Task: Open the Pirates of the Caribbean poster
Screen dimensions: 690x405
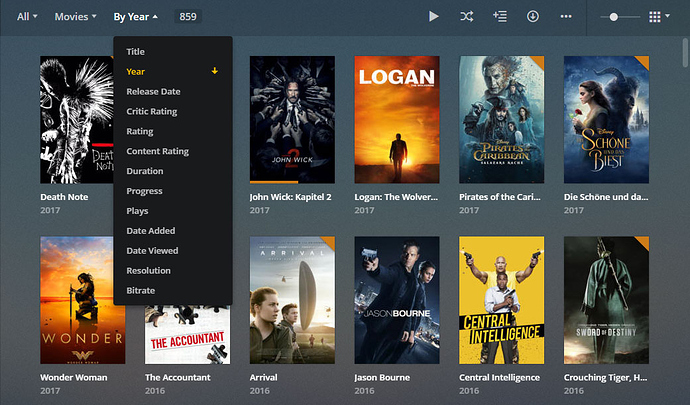Action: pyautogui.click(x=502, y=119)
